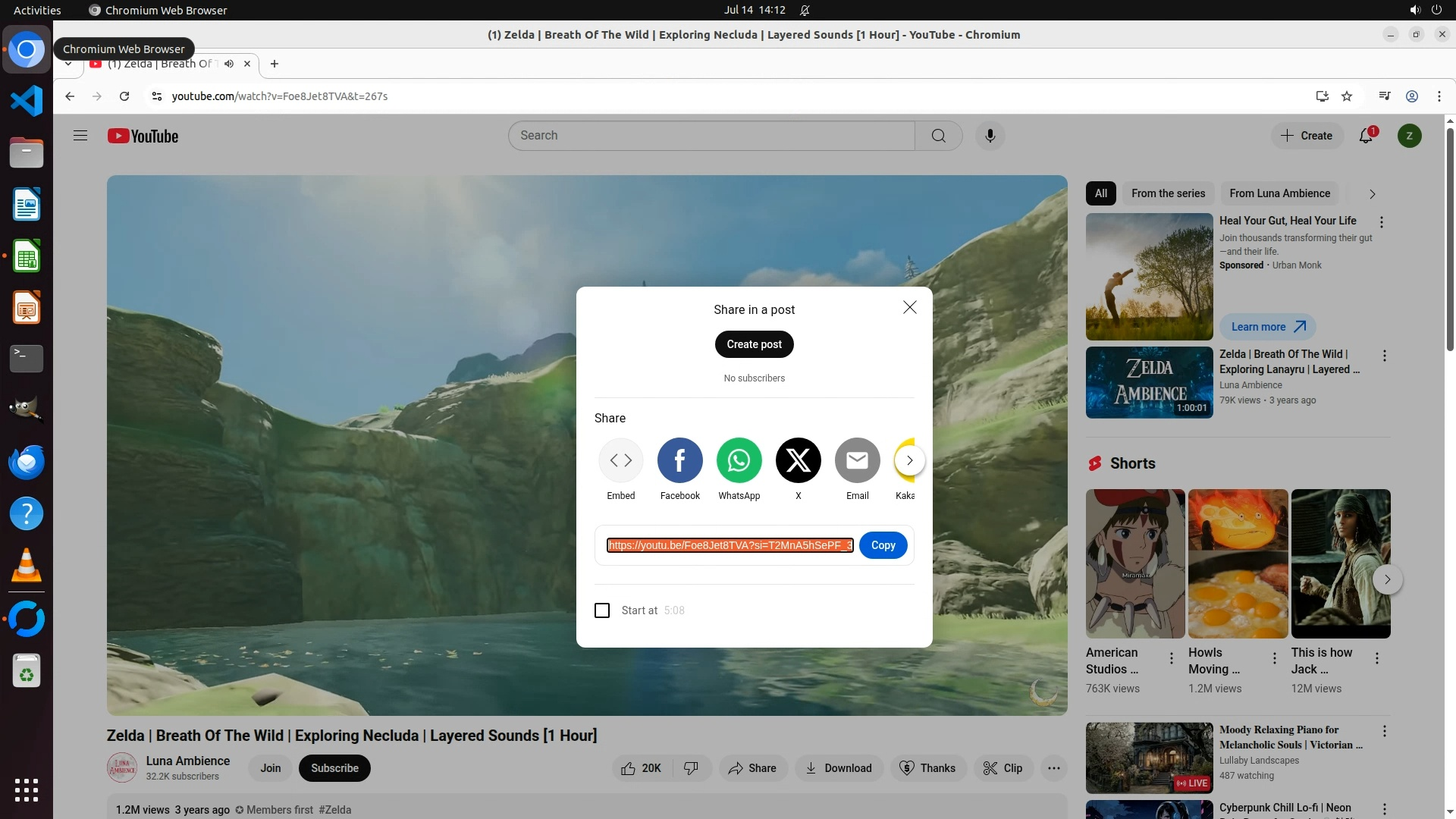Click the Create post button

754,344
